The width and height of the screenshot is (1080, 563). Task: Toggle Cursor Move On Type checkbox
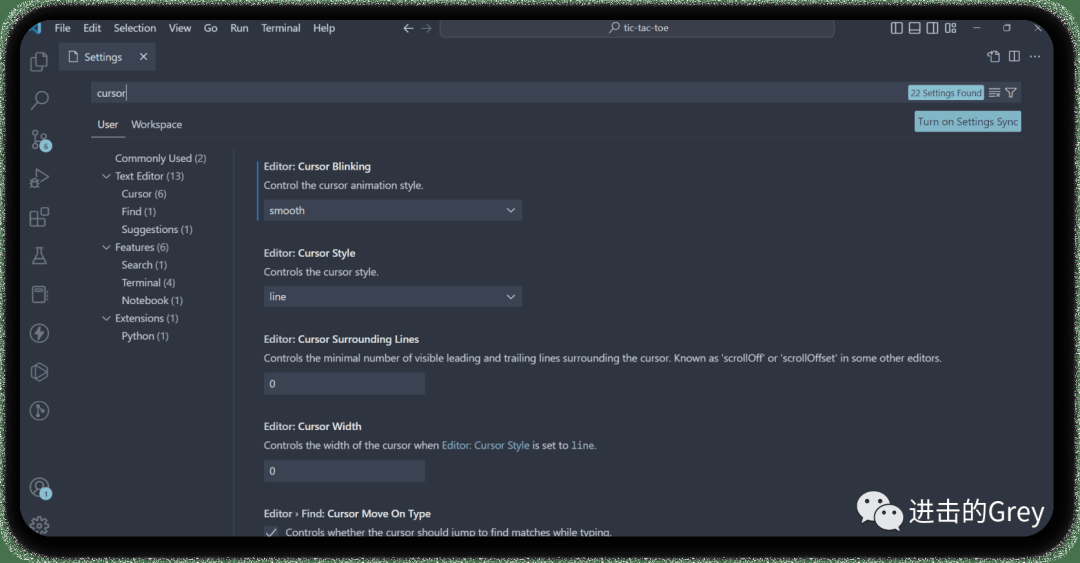(271, 532)
